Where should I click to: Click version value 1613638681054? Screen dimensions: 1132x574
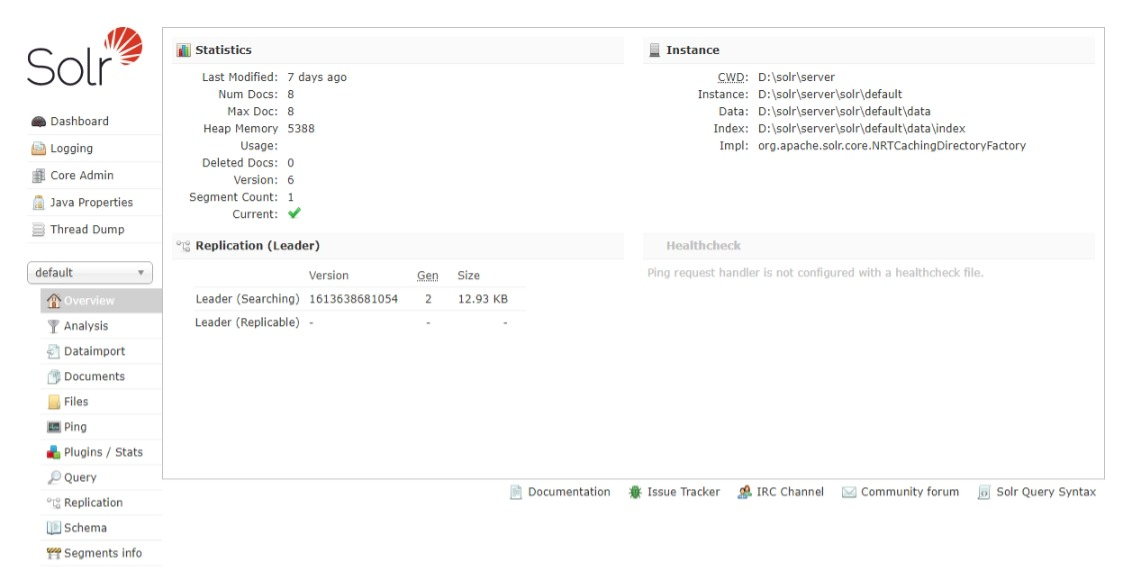(x=353, y=299)
